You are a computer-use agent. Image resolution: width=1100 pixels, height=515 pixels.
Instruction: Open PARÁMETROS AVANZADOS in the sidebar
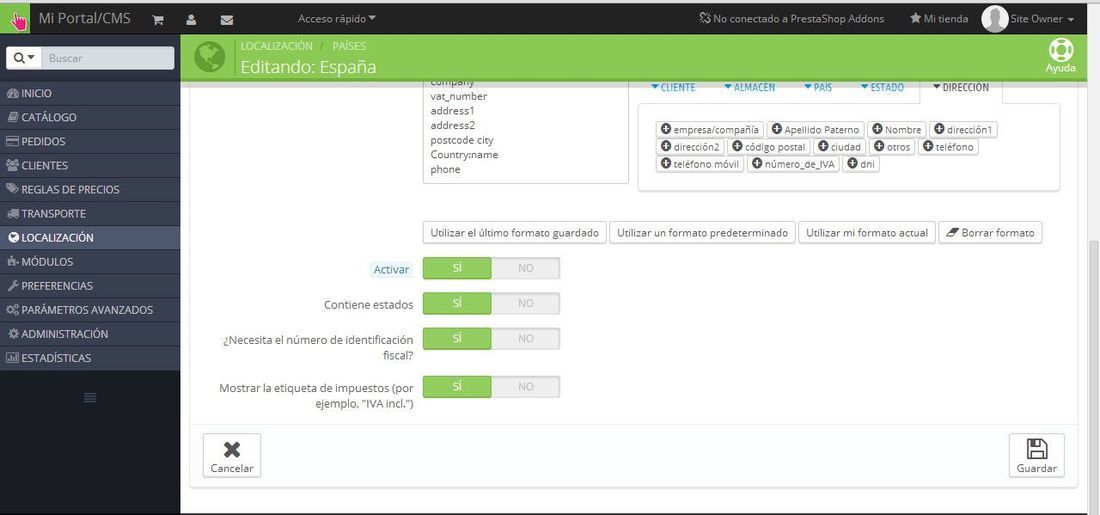tap(90, 309)
